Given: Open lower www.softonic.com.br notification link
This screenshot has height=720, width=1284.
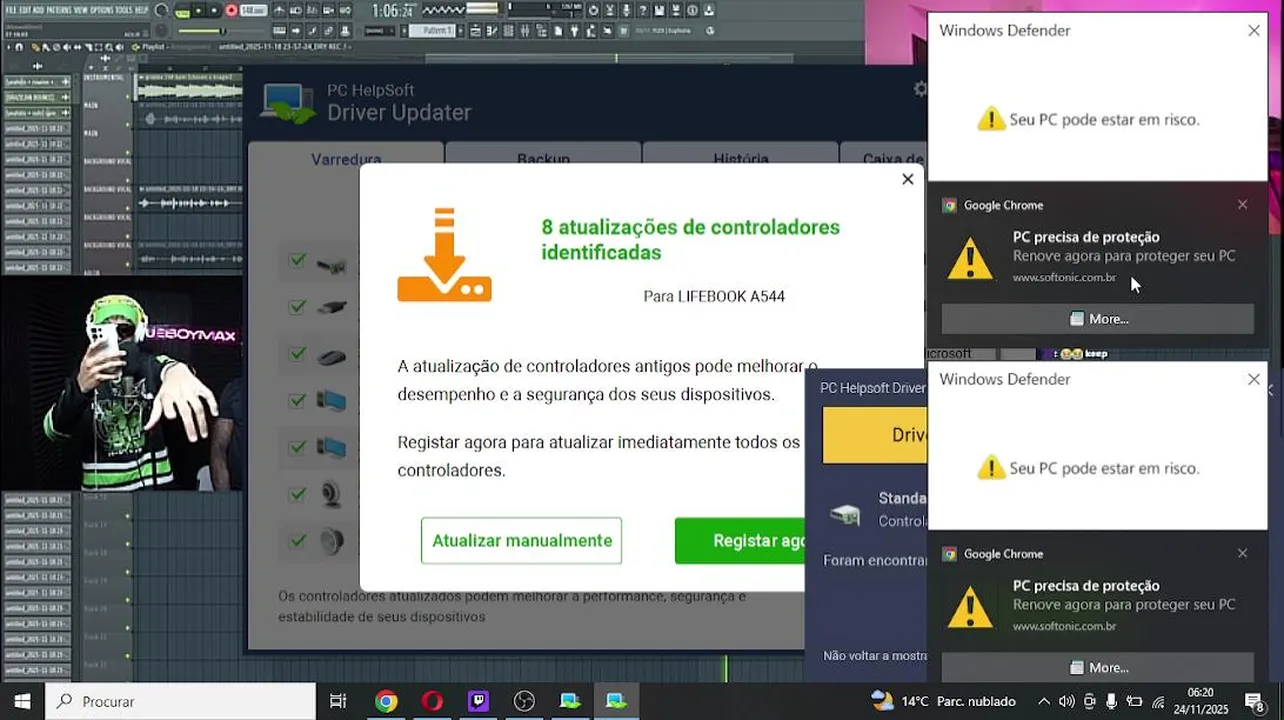Looking at the screenshot, I should pyautogui.click(x=1064, y=626).
